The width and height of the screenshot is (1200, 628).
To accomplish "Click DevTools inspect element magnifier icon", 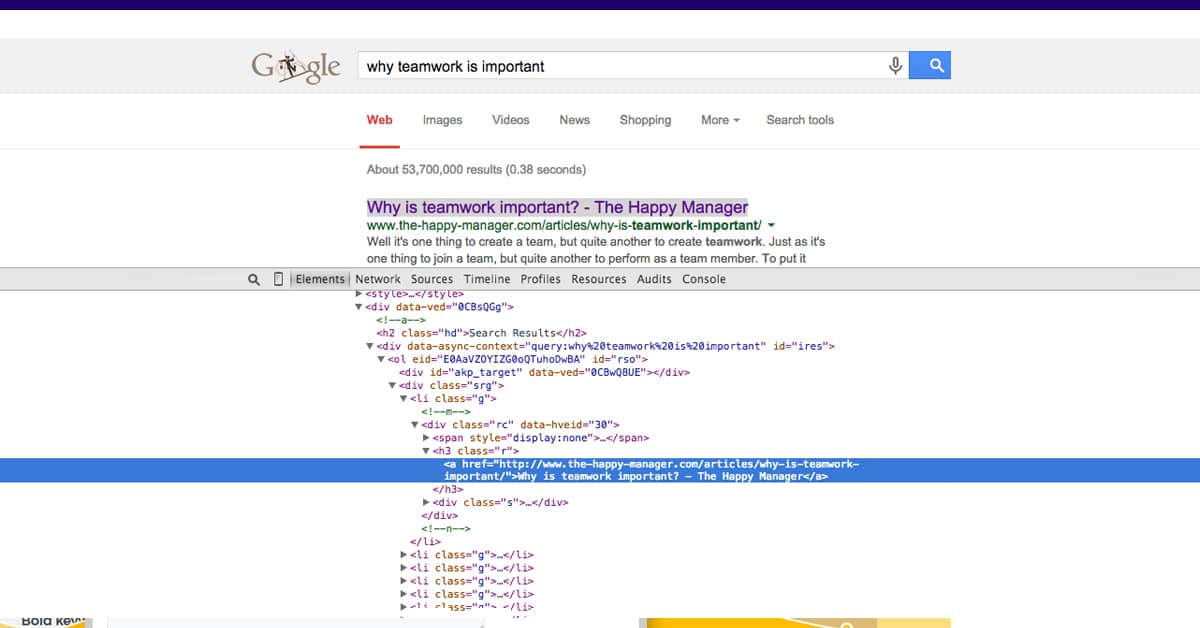I will pyautogui.click(x=254, y=279).
